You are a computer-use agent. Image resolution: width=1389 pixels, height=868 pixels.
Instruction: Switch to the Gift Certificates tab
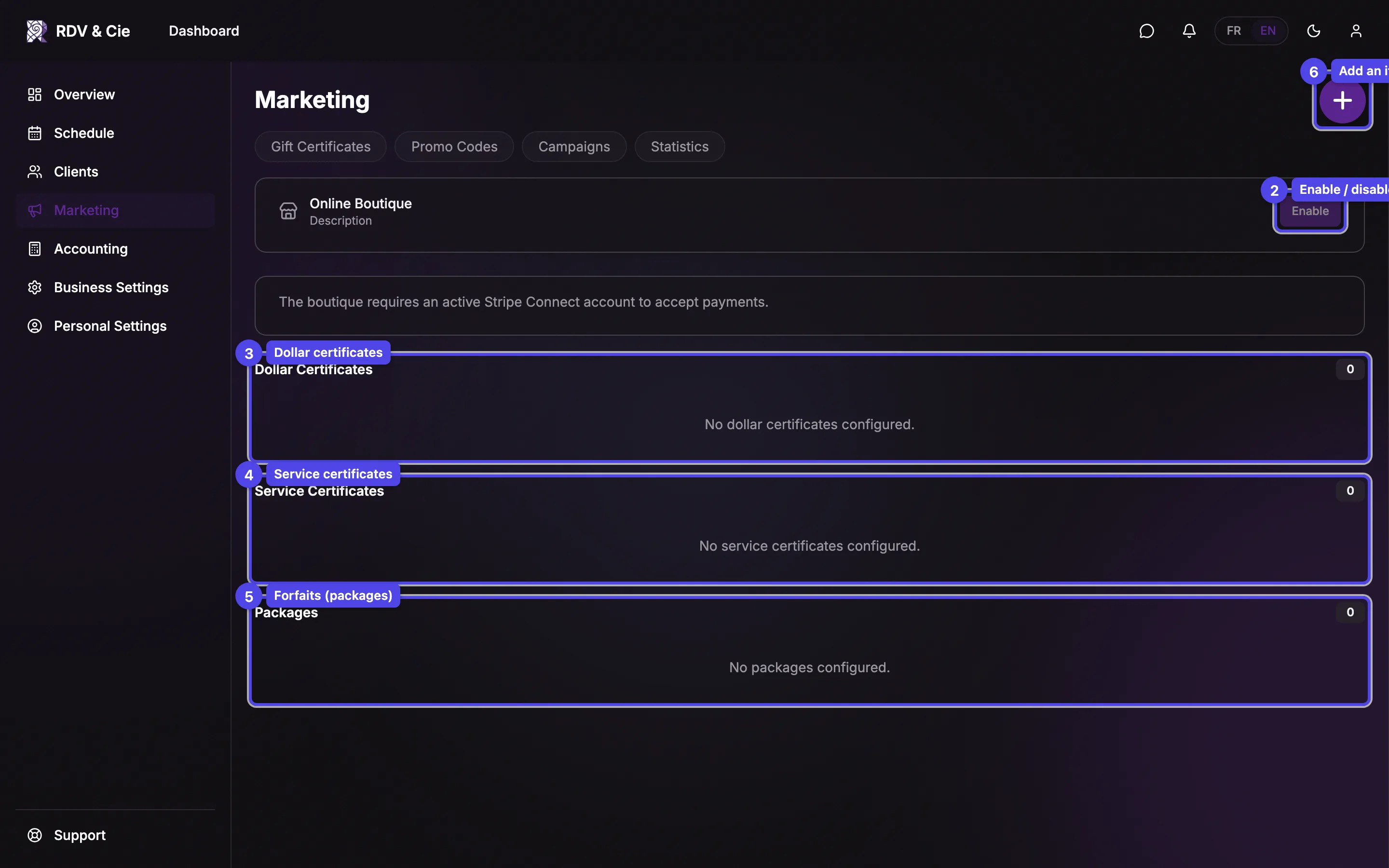[321, 147]
